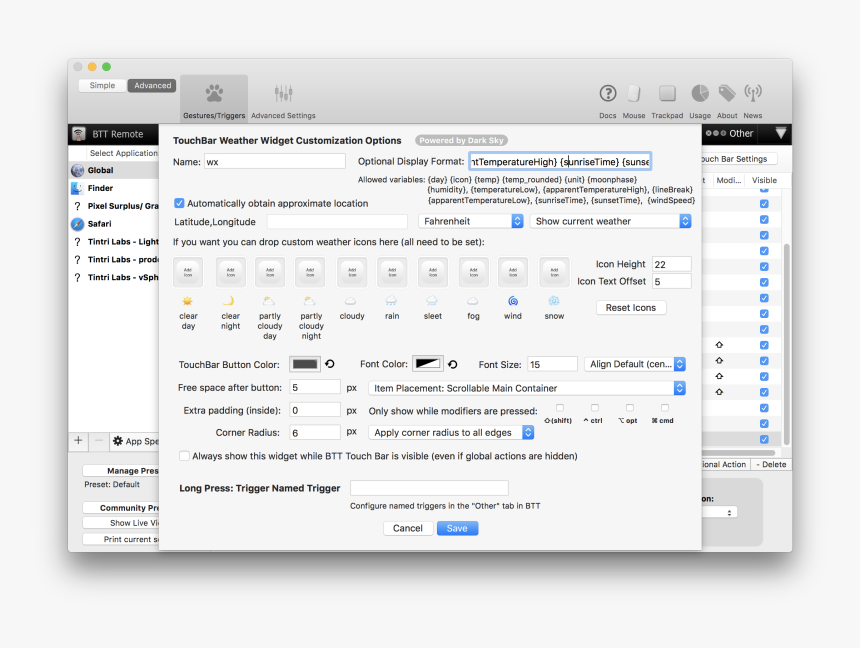Click the Delete button
Screen dimensions: 860x648
[771, 464]
